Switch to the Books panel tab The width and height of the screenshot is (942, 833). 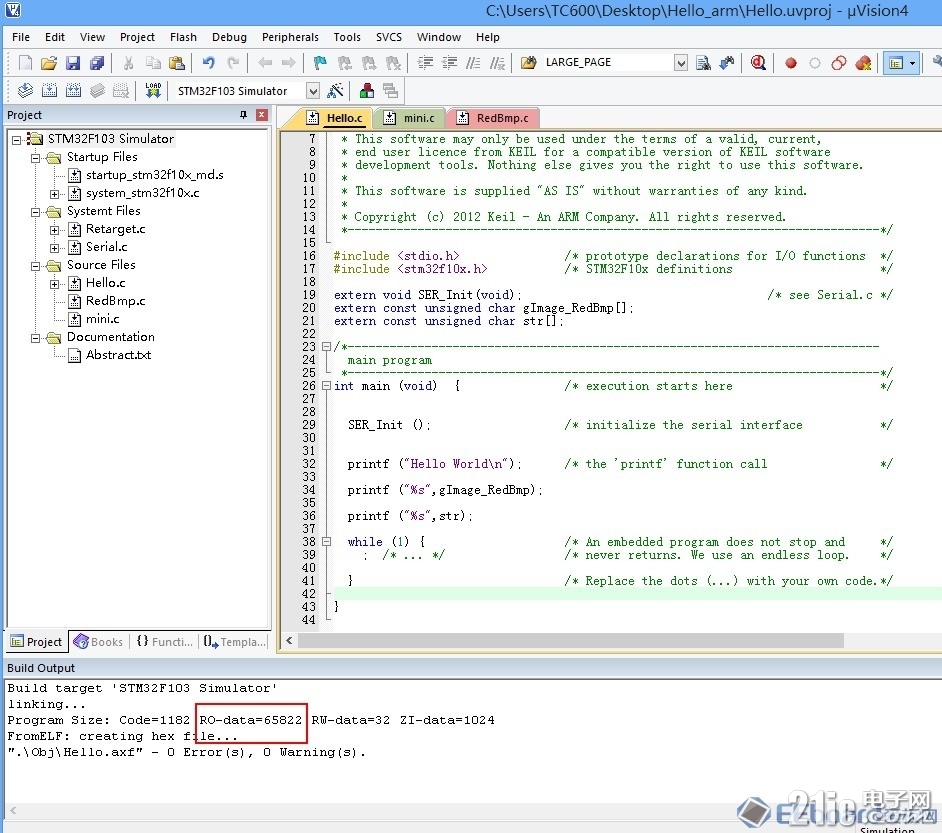(x=99, y=641)
